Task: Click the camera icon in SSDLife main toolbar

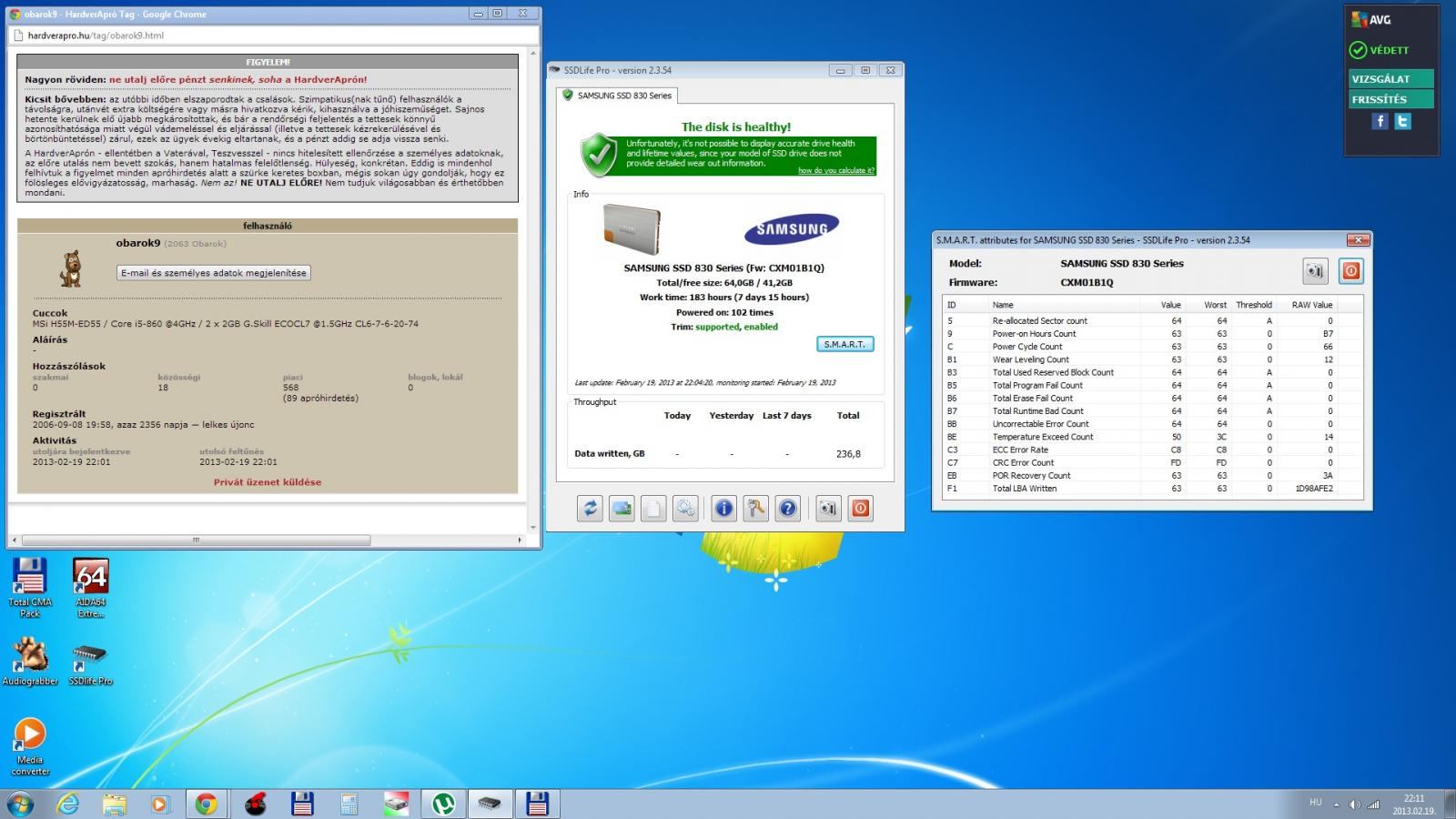Action: pyautogui.click(x=827, y=509)
